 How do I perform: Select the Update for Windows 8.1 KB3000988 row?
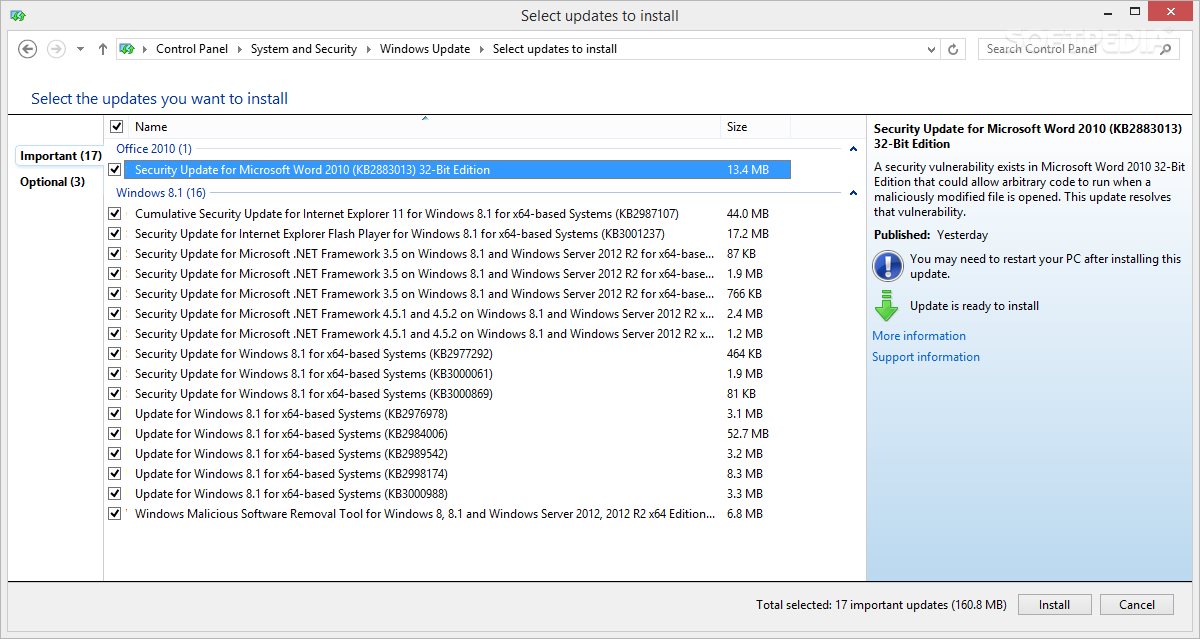click(449, 494)
